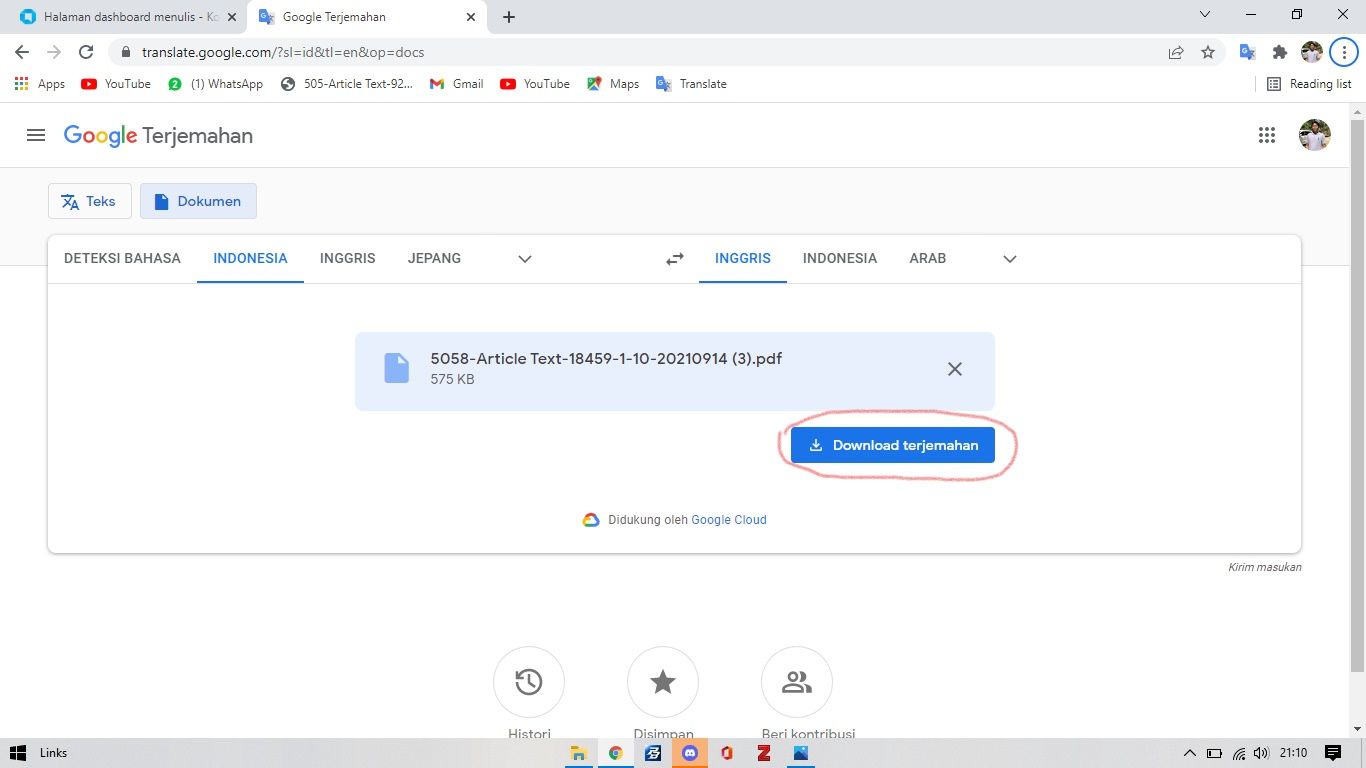The image size is (1366, 768).
Task: Open the Google apps grid
Action: click(x=1267, y=135)
